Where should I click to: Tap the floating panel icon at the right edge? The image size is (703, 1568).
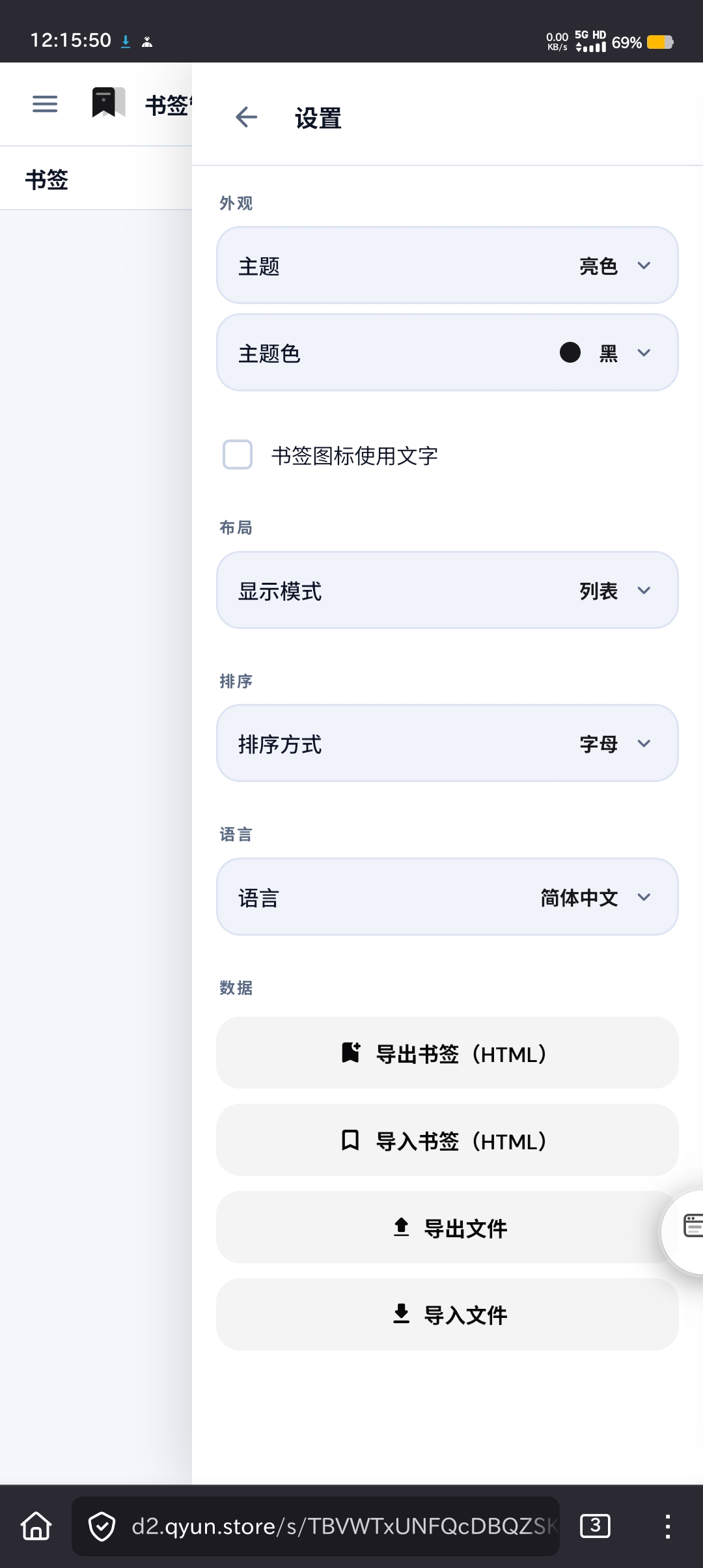(x=690, y=1225)
